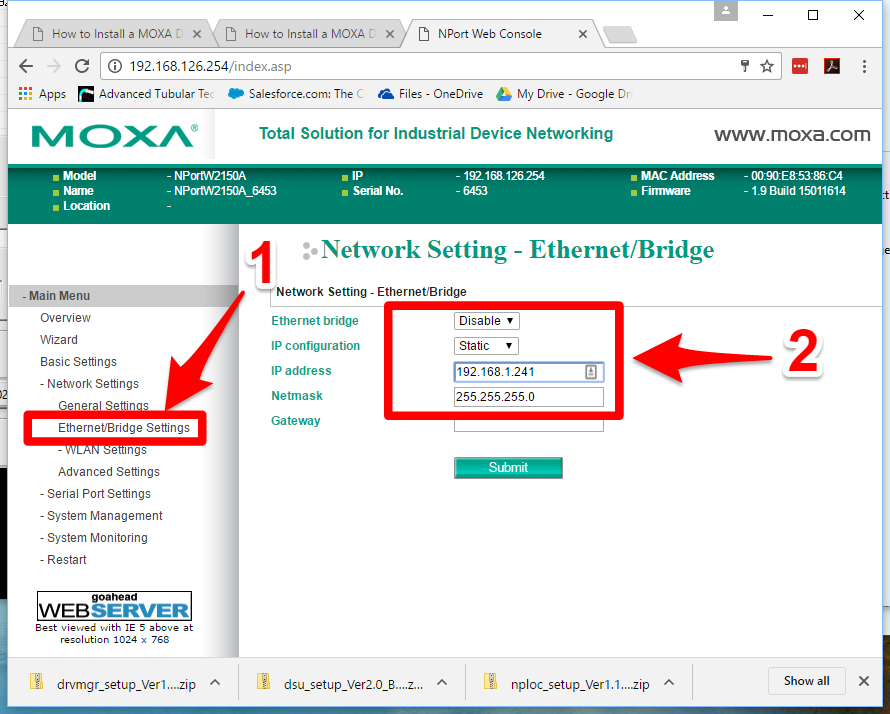Click the browser back arrow
The image size is (890, 714).
[x=26, y=66]
